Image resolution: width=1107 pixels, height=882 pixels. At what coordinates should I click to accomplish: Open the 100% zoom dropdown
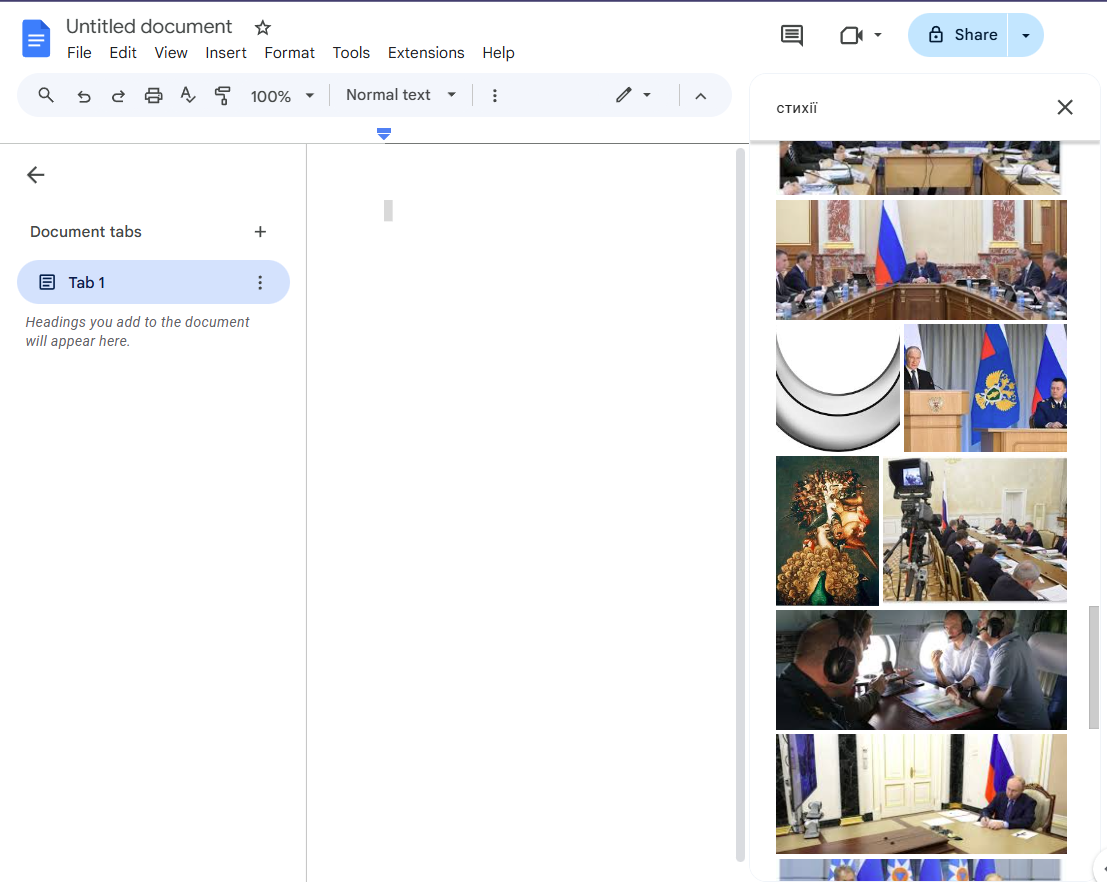click(282, 96)
